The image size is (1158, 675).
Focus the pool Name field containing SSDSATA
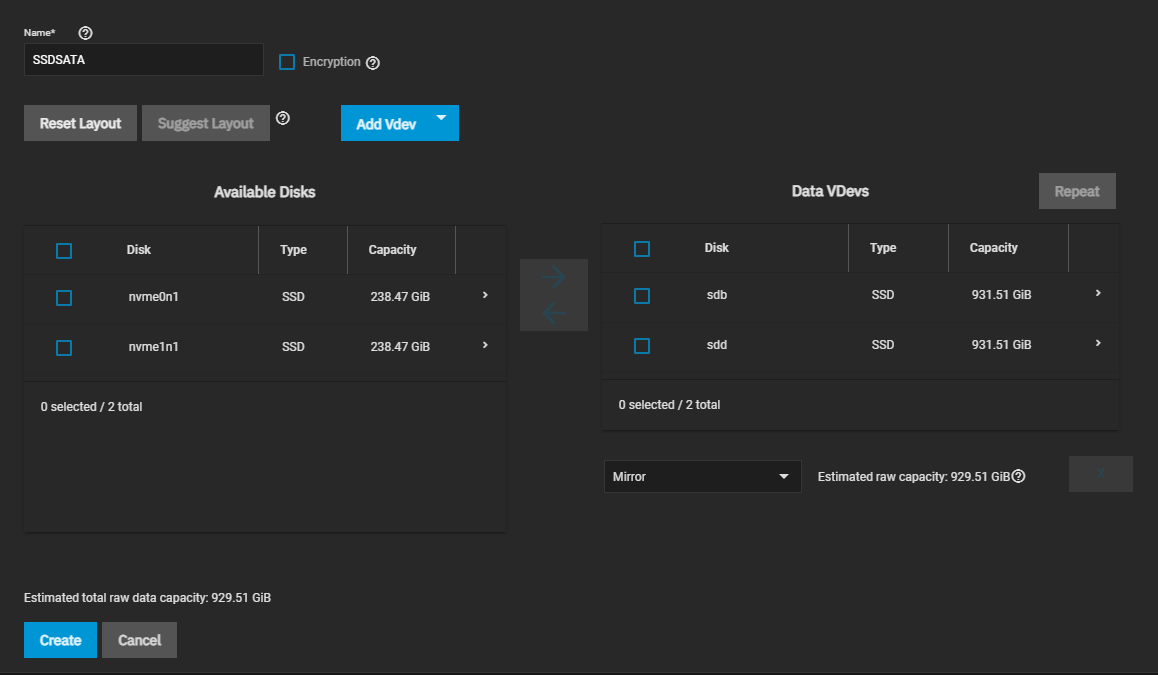[x=143, y=60]
